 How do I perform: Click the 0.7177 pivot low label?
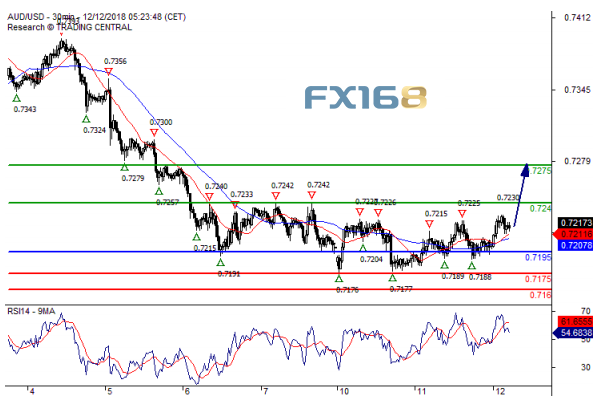click(401, 289)
